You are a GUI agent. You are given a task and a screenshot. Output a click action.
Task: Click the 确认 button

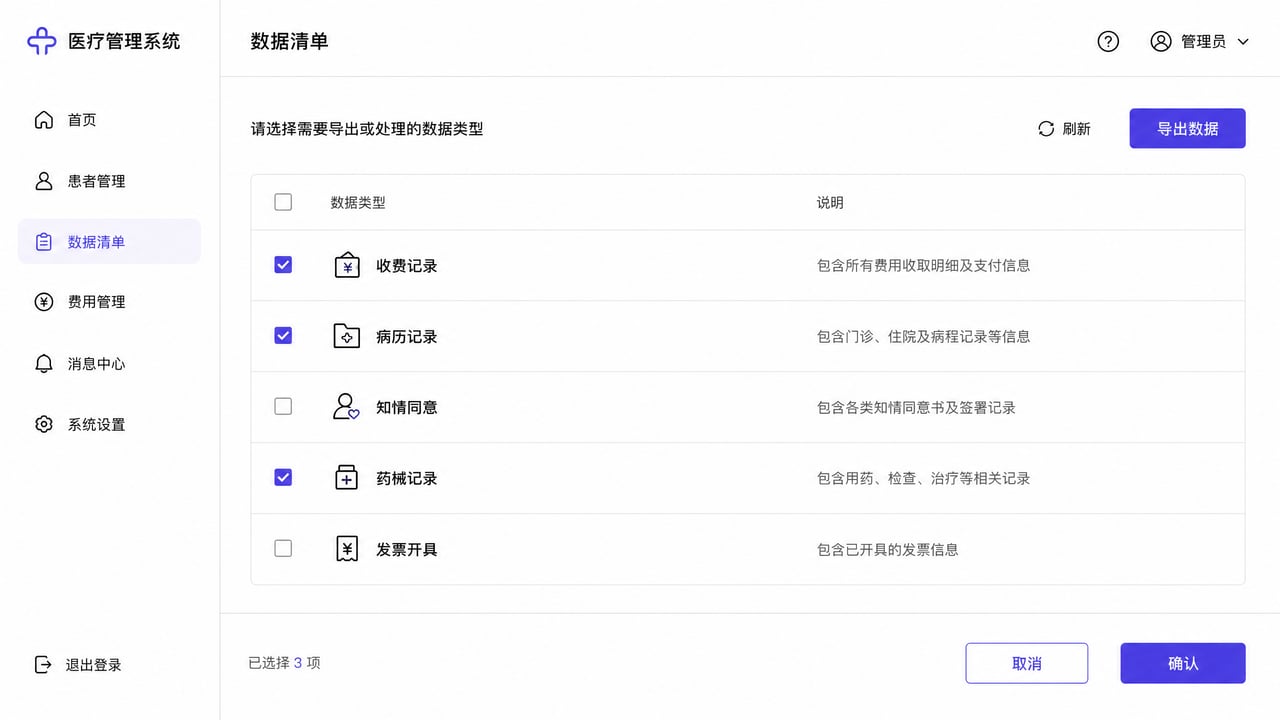coord(1183,663)
